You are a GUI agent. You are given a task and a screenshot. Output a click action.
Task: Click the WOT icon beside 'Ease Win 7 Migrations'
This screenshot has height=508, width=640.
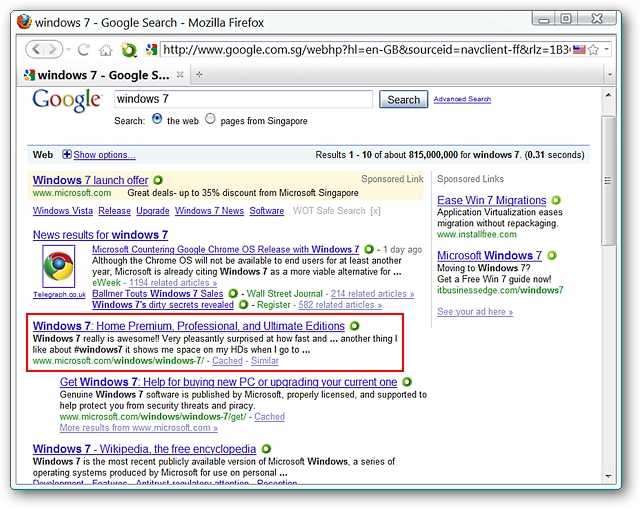pos(556,200)
